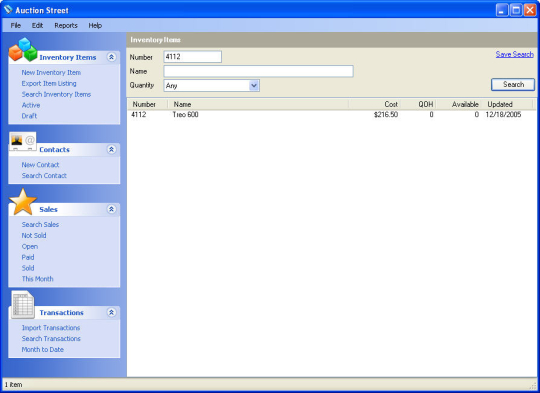540x393 pixels.
Task: Click the Sold link under Sales
Action: [28, 268]
